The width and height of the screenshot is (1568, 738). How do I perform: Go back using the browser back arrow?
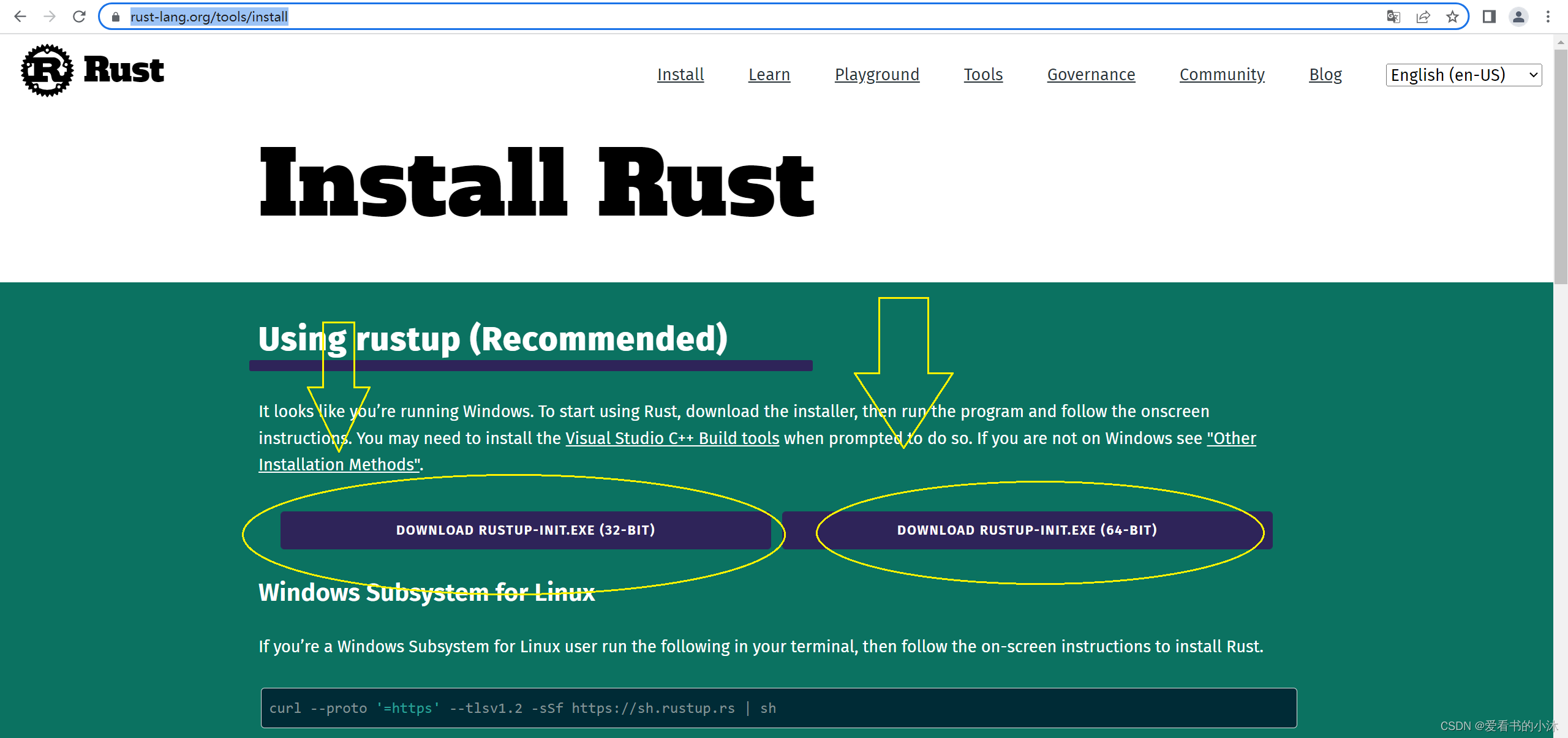point(20,17)
